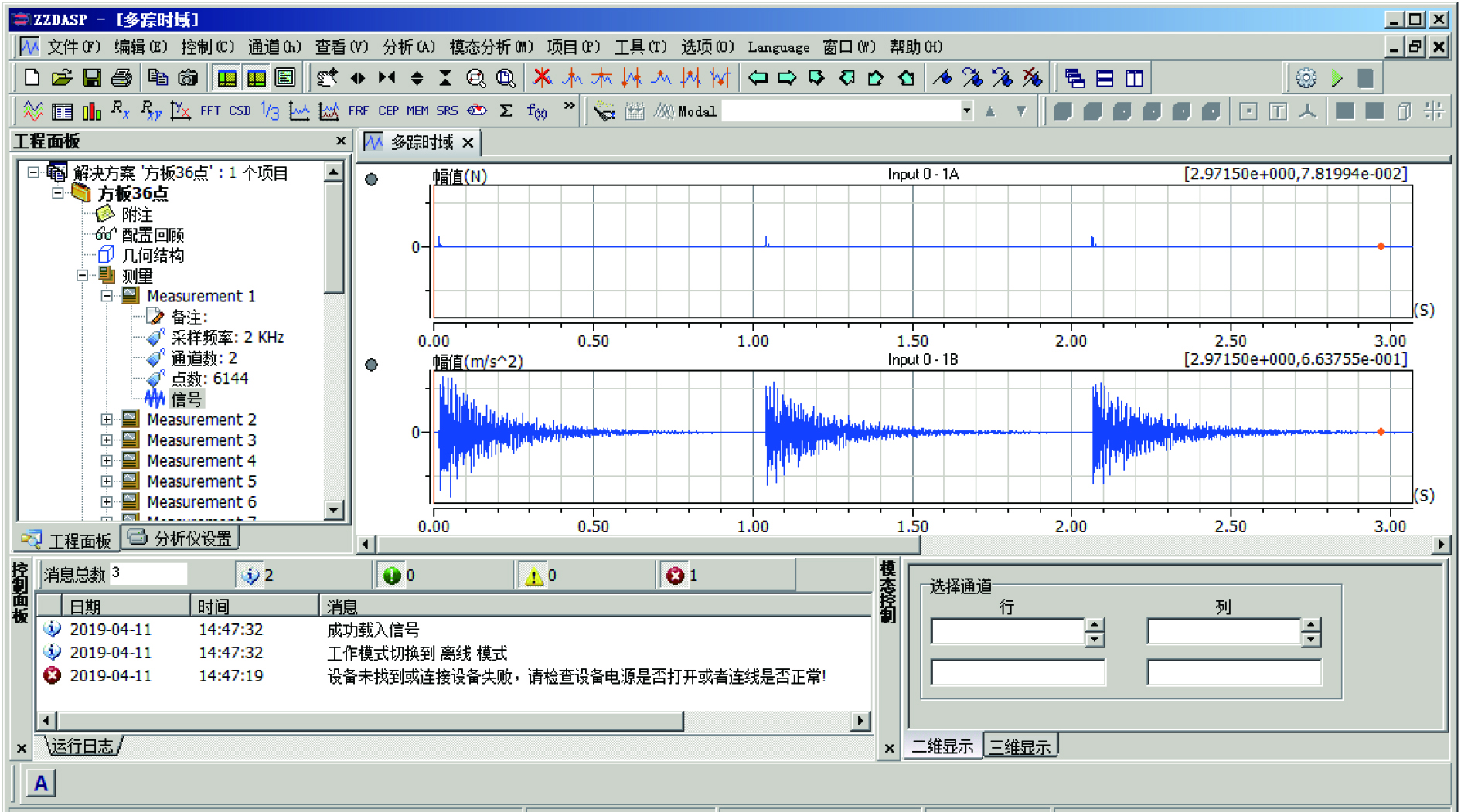The width and height of the screenshot is (1461, 812).
Task: Open the 模态分析(M) menu
Action: click(491, 47)
